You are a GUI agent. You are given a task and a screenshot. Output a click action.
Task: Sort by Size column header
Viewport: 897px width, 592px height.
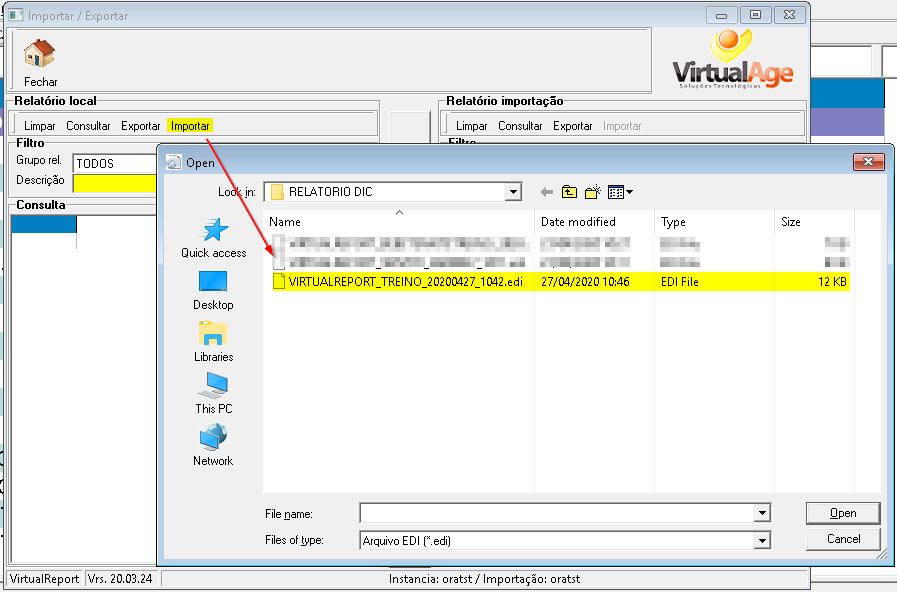[814, 222]
